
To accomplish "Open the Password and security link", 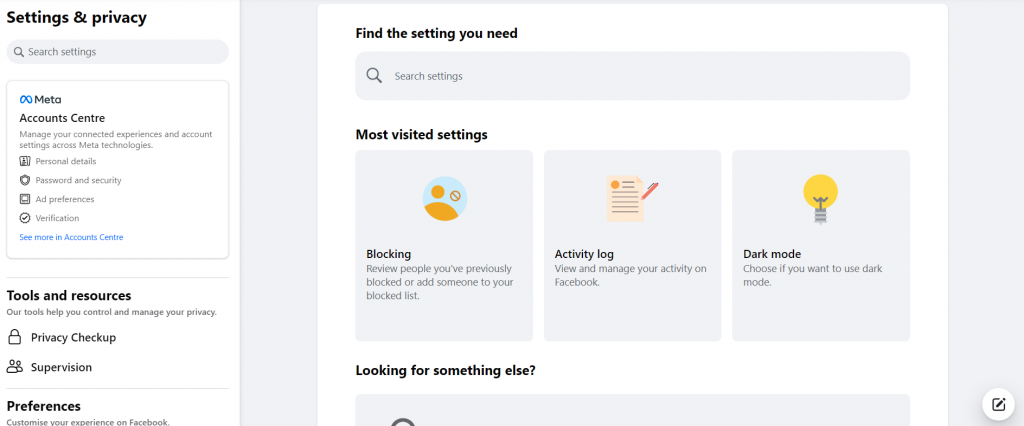I will pyautogui.click(x=78, y=180).
